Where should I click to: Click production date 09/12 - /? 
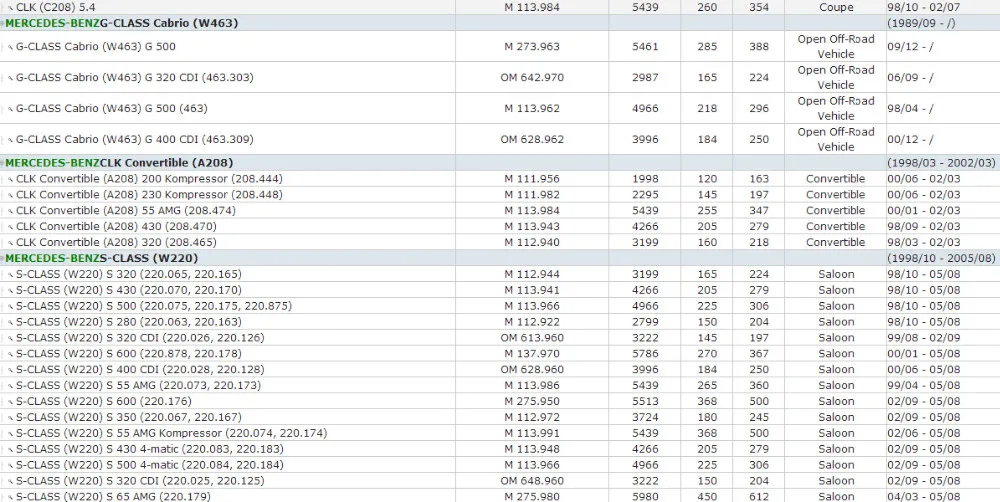coord(910,47)
